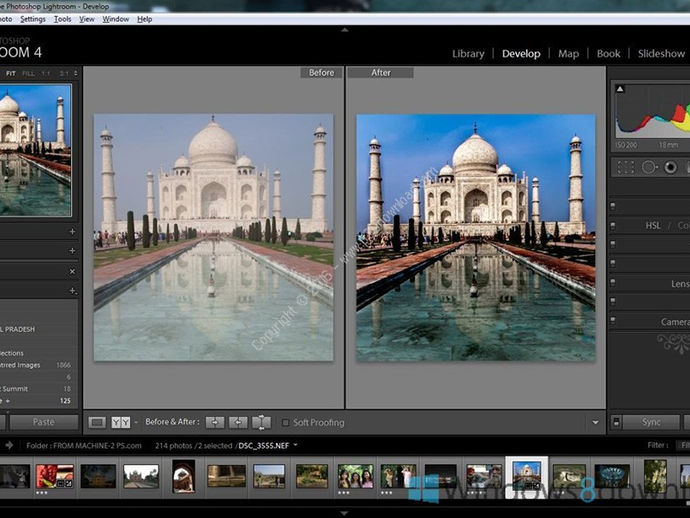Click the 'Folder : FROM MACHINE-2 PS.com' text

(x=84, y=446)
